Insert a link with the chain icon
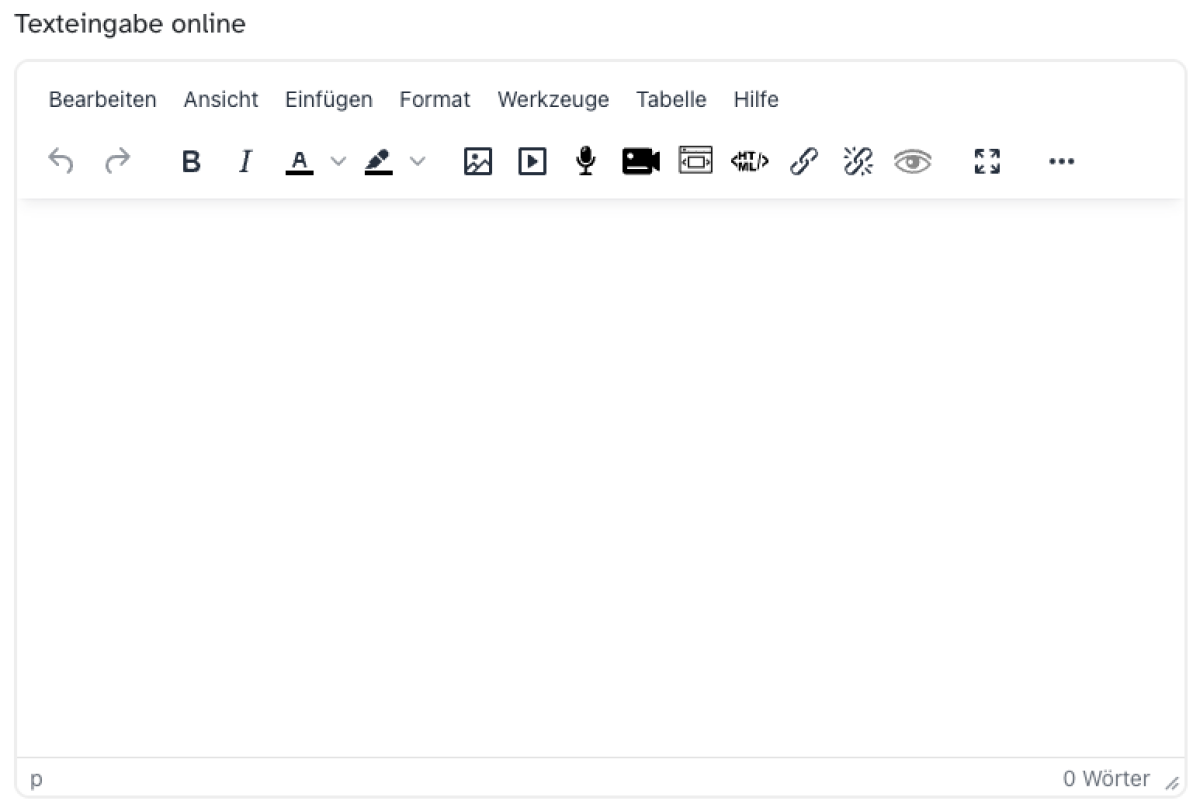This screenshot has width=1200, height=811. pyautogui.click(x=804, y=161)
